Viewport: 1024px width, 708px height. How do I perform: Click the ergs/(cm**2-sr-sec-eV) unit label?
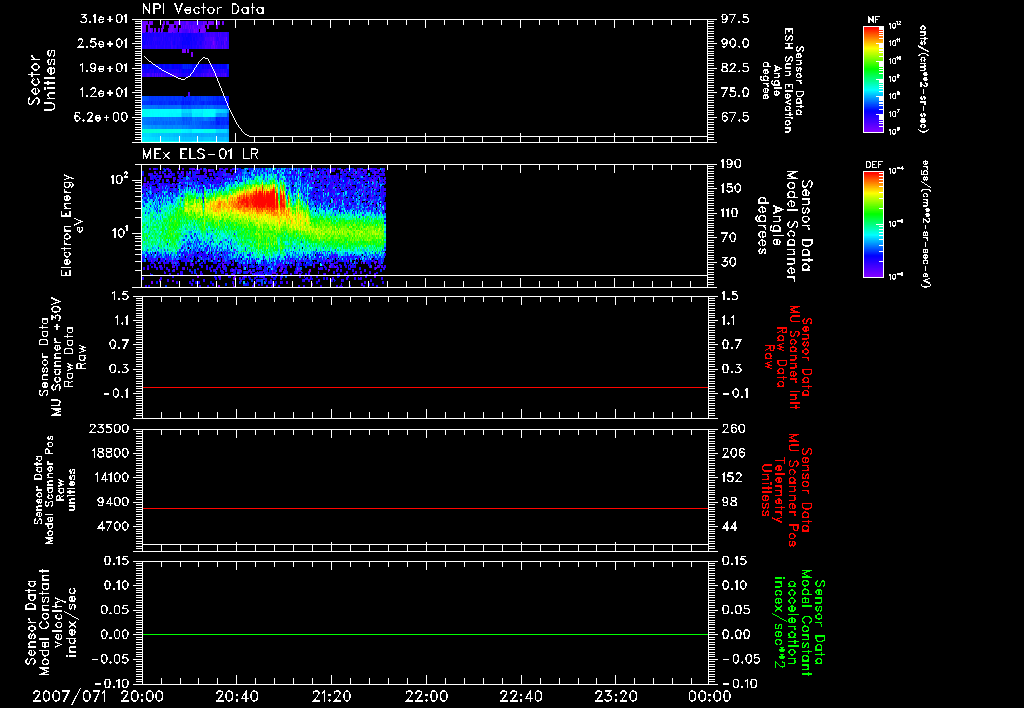925,223
